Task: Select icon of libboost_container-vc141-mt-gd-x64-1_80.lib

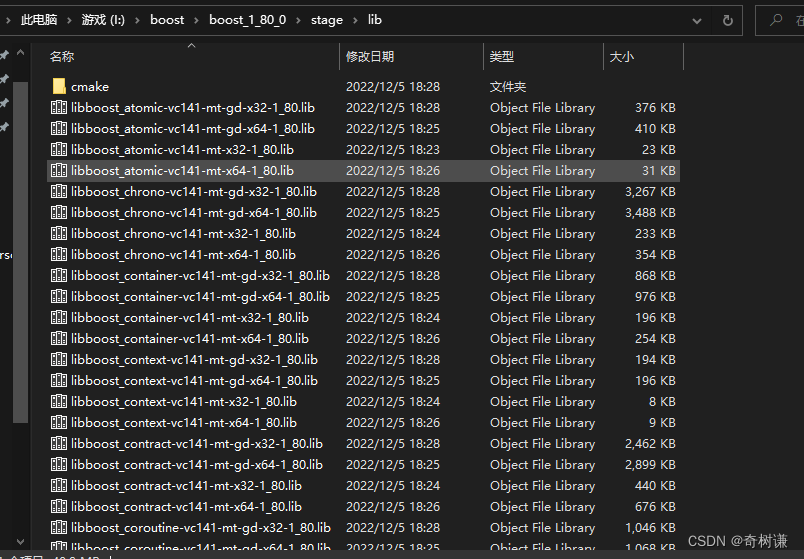Action: (59, 296)
